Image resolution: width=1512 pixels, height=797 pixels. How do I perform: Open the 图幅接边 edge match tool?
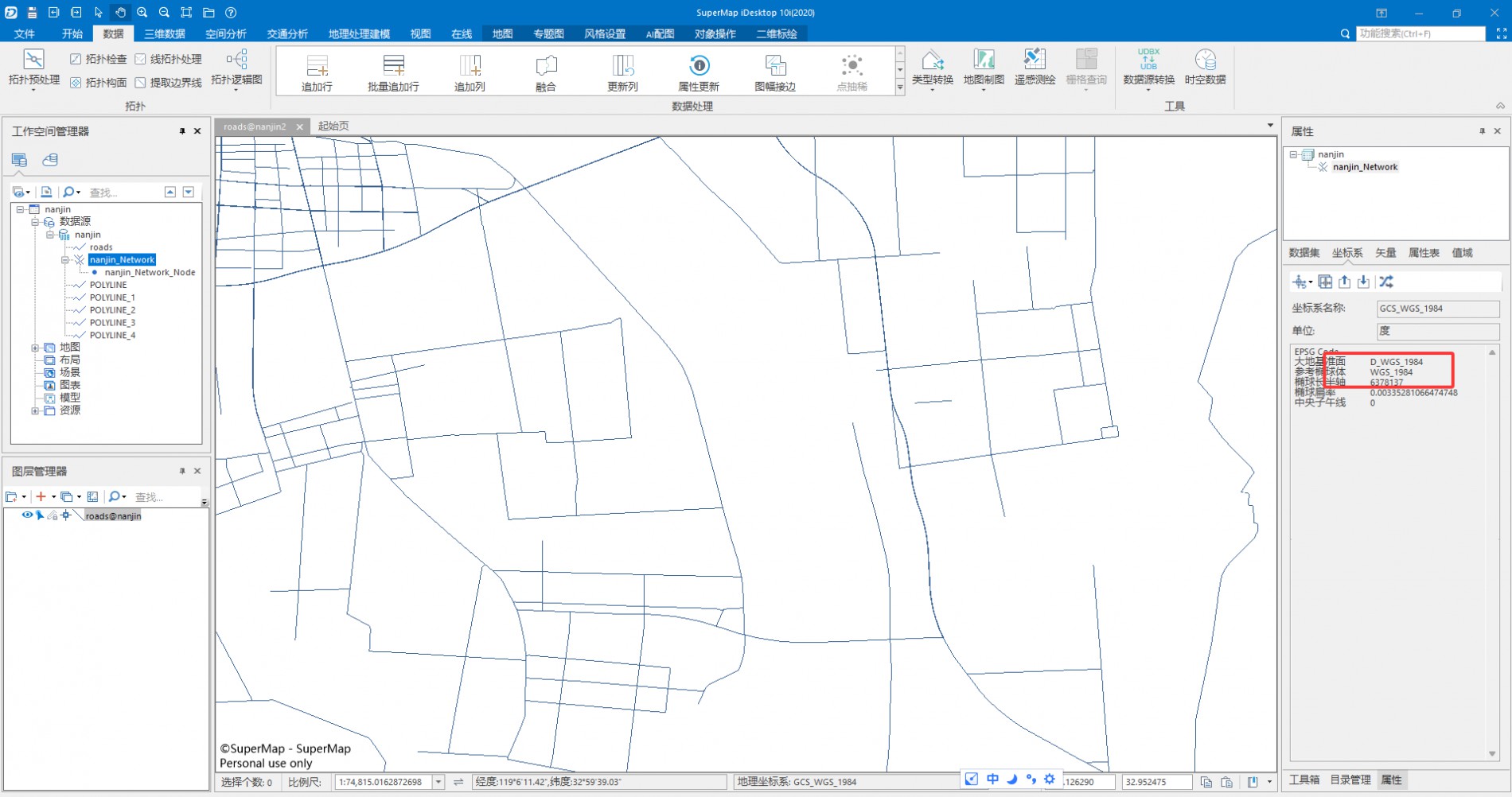pyautogui.click(x=774, y=66)
